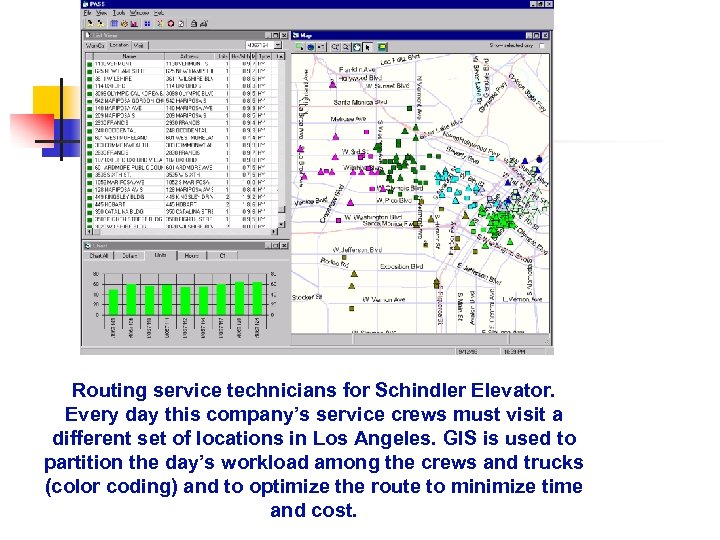Select the 350 CATALINA BLDG row
Image resolution: width=720 pixels, height=540 pixels.
point(182,212)
